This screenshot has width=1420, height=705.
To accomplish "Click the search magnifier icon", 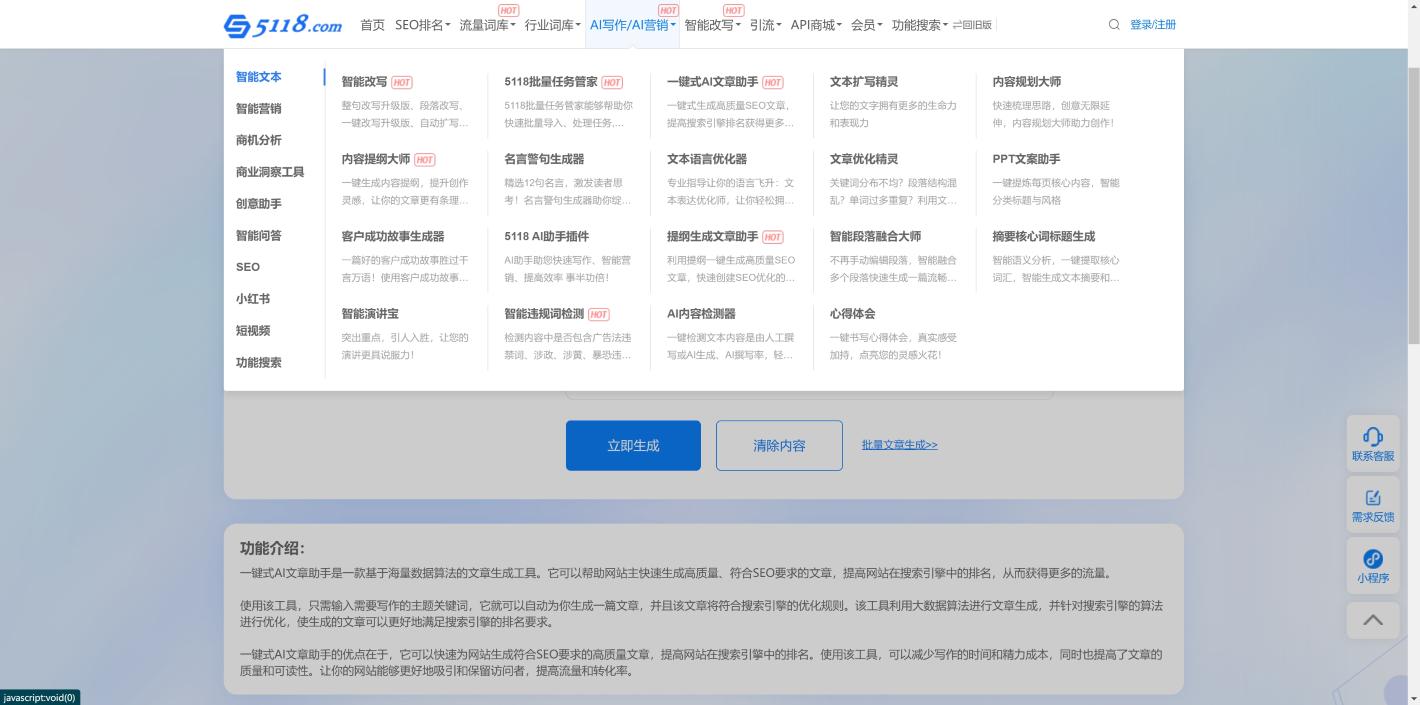I will [1114, 25].
